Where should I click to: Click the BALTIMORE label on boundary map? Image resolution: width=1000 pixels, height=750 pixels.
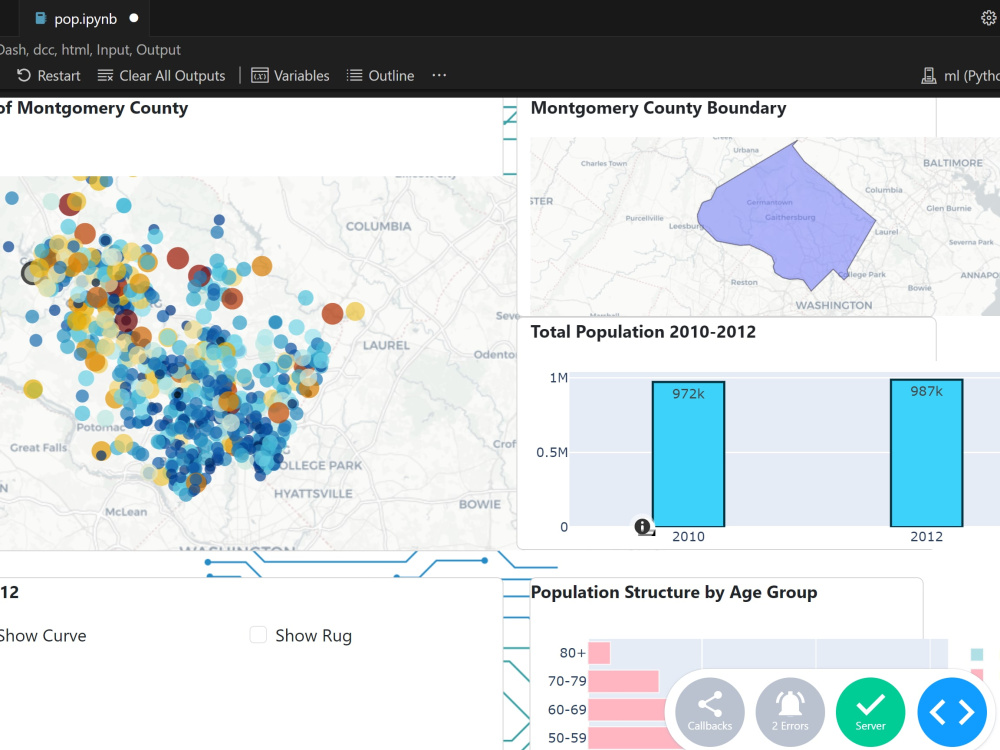point(953,163)
